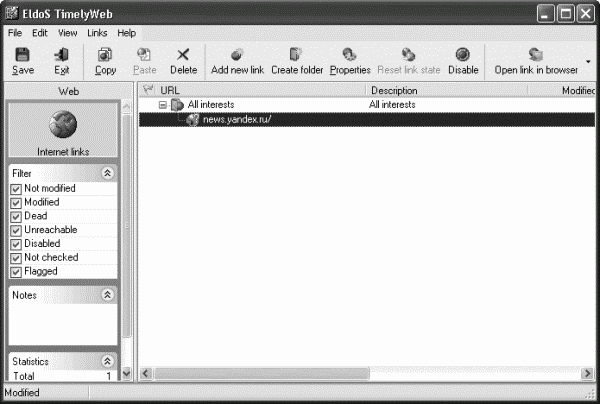
Task: Click the Add new link icon
Action: tap(237, 55)
